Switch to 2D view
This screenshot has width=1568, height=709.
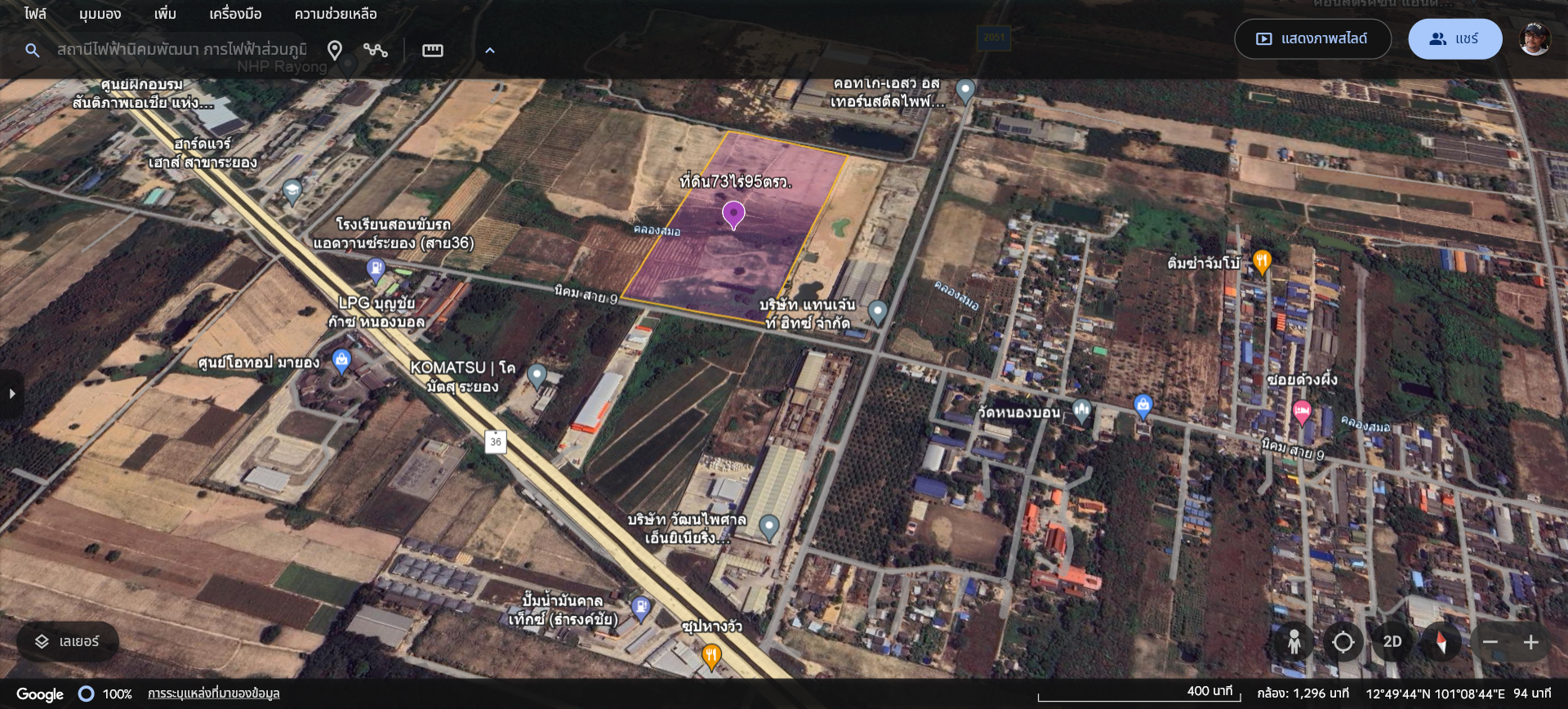coord(1392,642)
